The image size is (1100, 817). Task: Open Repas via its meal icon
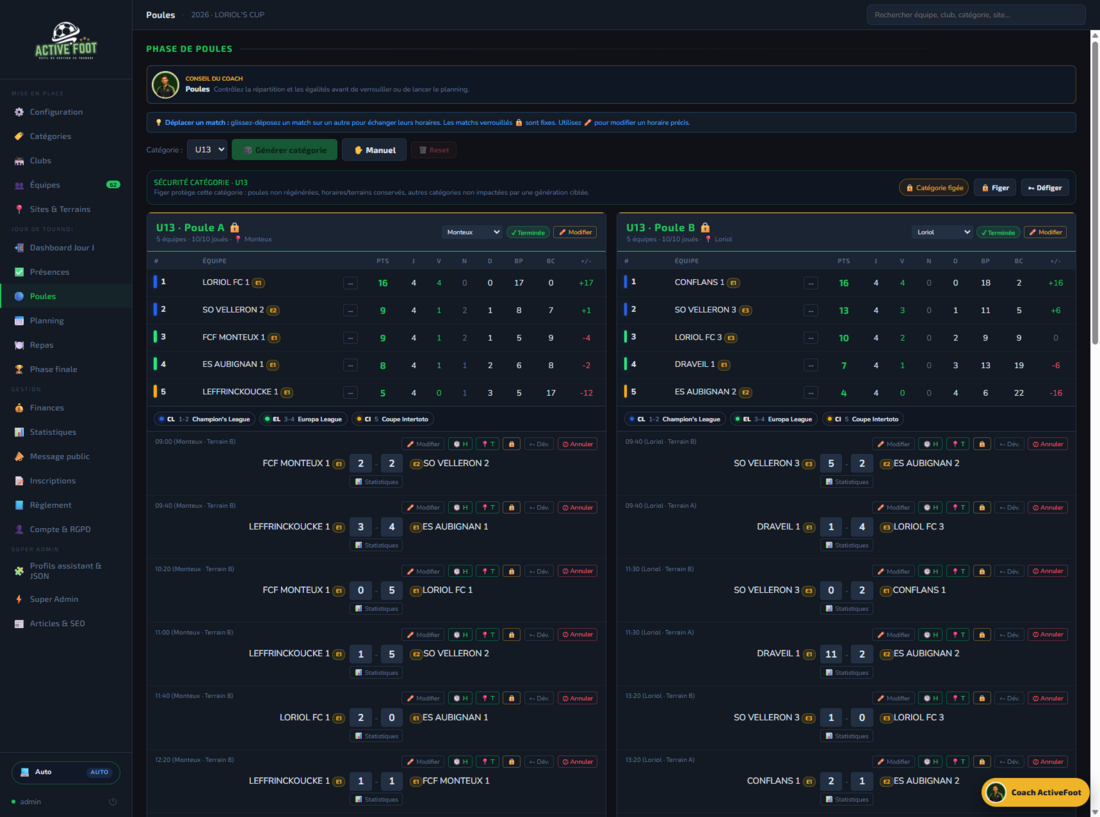coord(19,345)
